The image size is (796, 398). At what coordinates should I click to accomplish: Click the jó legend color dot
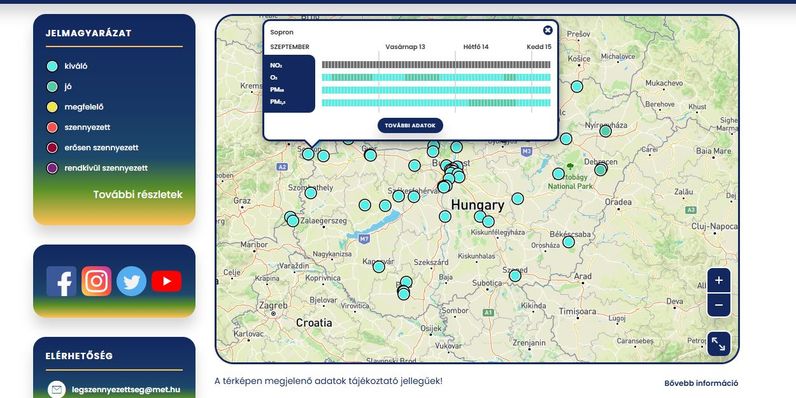(52, 87)
